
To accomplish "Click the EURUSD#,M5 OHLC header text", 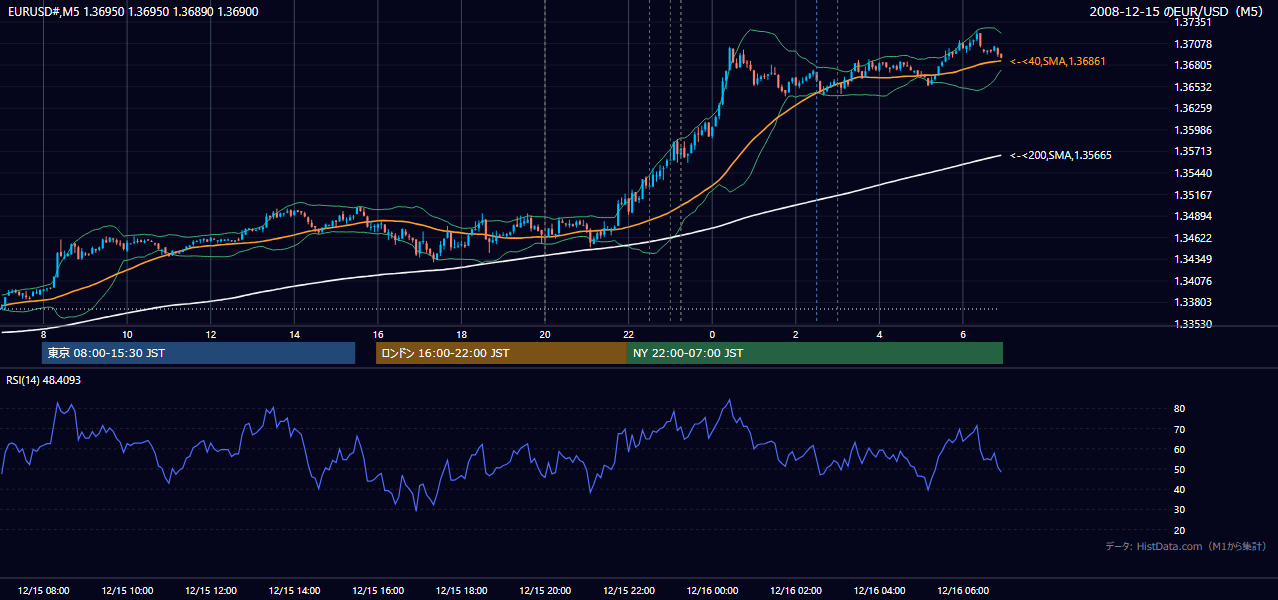I will (x=132, y=10).
